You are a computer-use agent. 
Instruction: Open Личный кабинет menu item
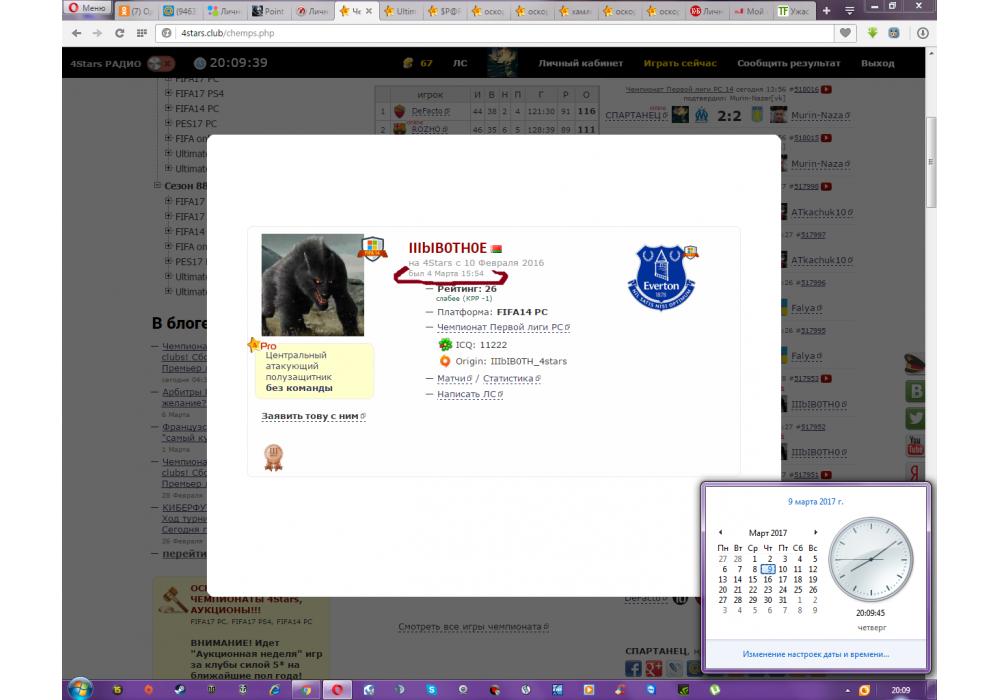click(x=580, y=63)
